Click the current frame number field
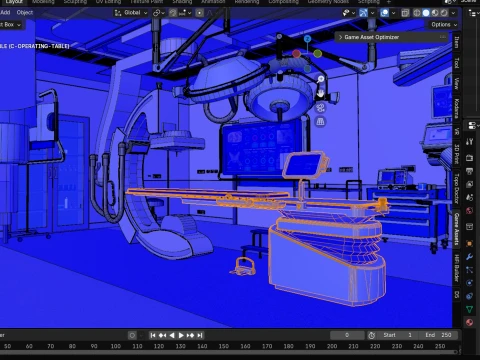The width and height of the screenshot is (480, 360). coord(347,335)
